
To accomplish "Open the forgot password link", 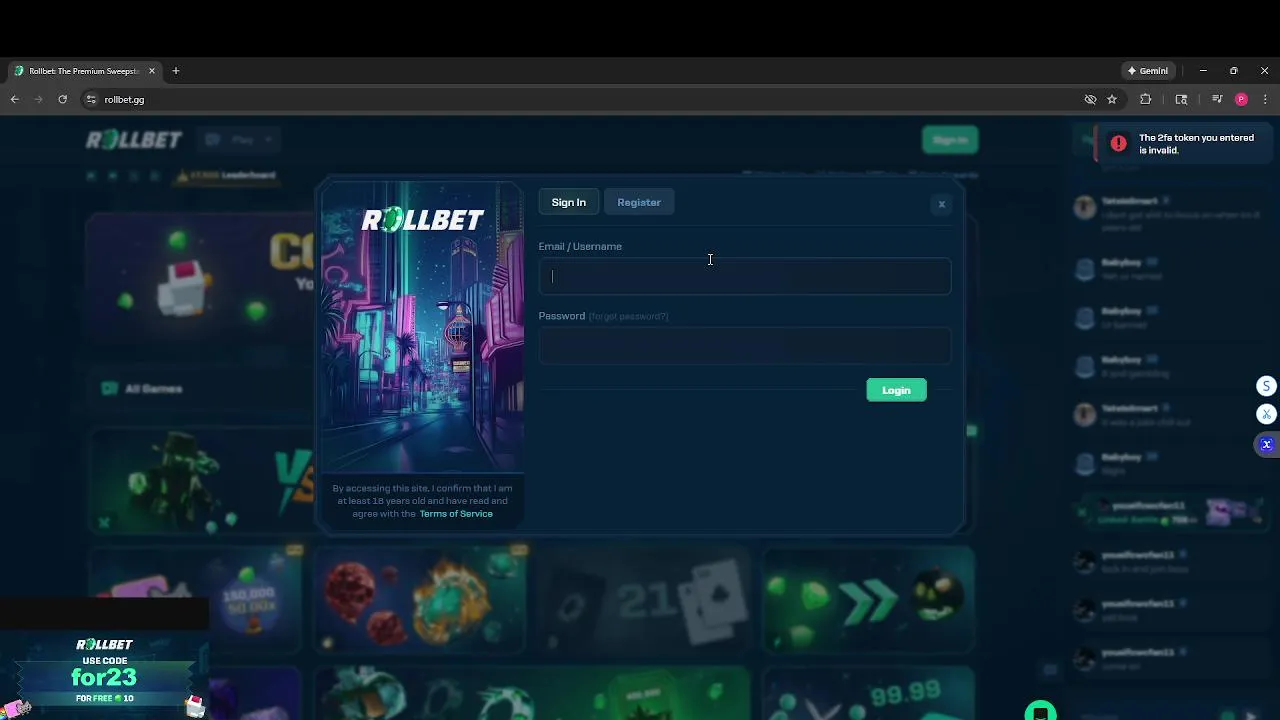I will pos(628,316).
